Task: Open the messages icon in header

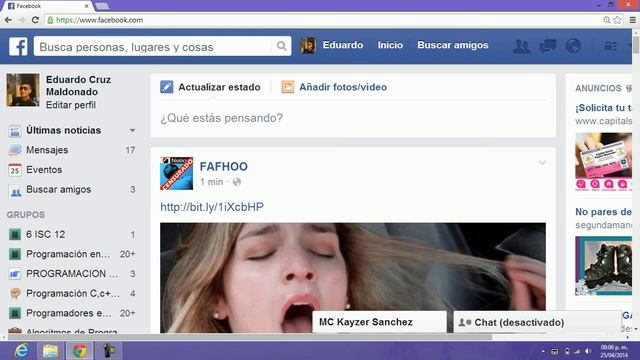Action: click(x=547, y=46)
